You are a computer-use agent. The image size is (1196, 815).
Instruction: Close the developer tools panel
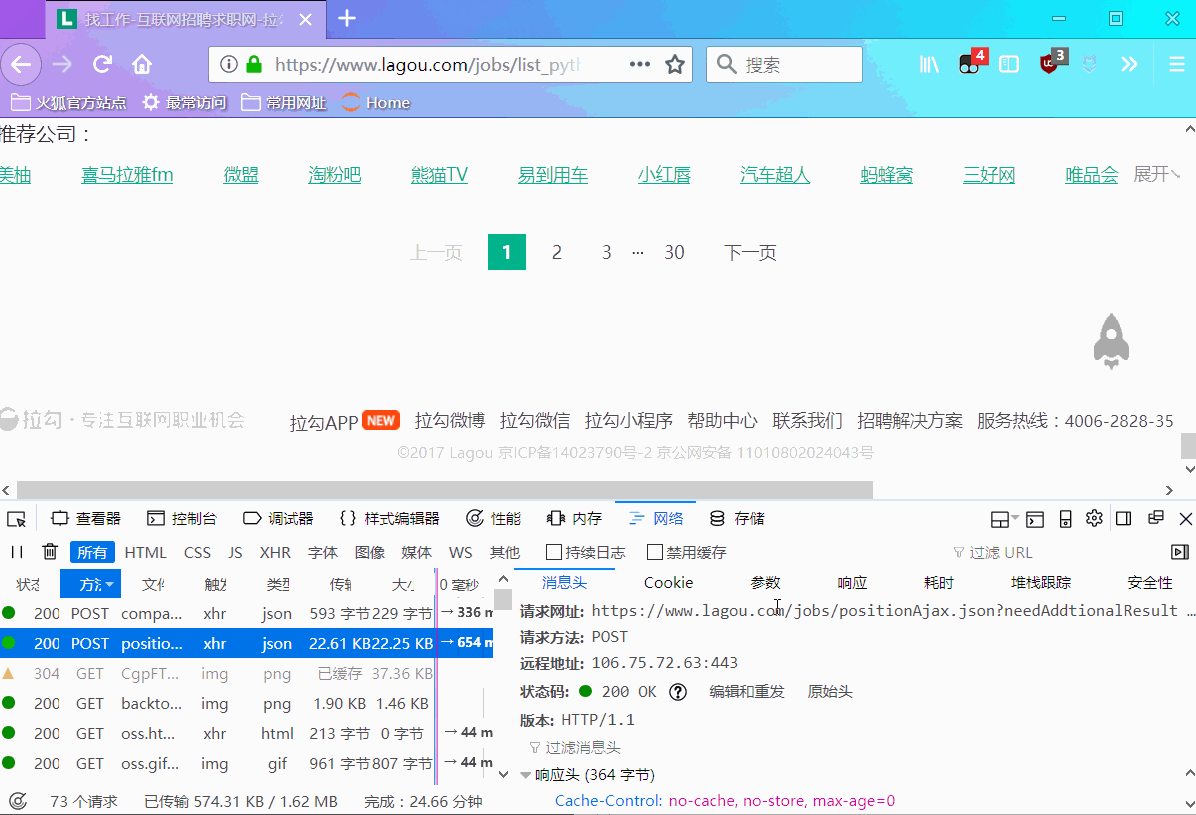click(x=1185, y=519)
